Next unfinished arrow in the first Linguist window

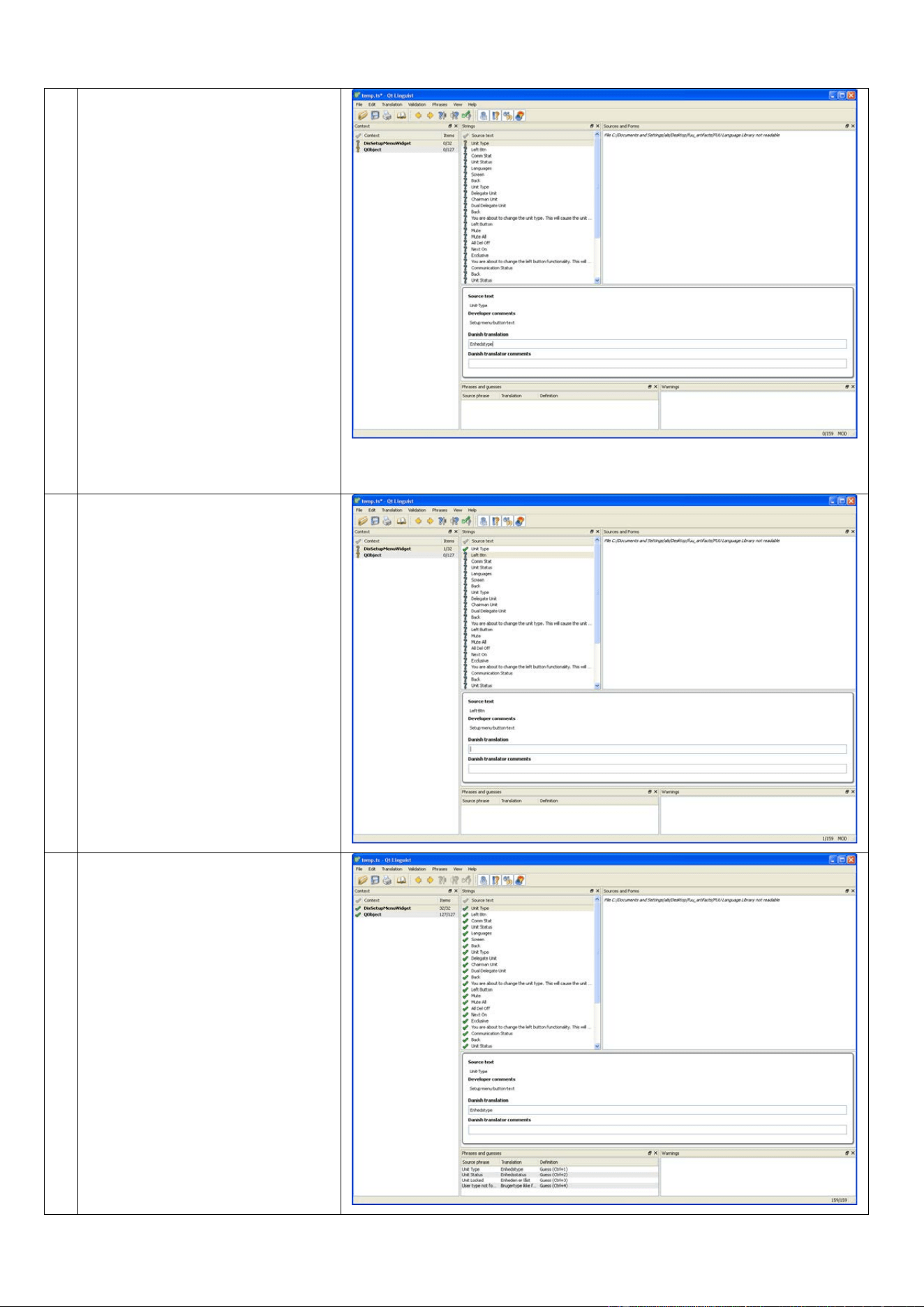[x=430, y=115]
